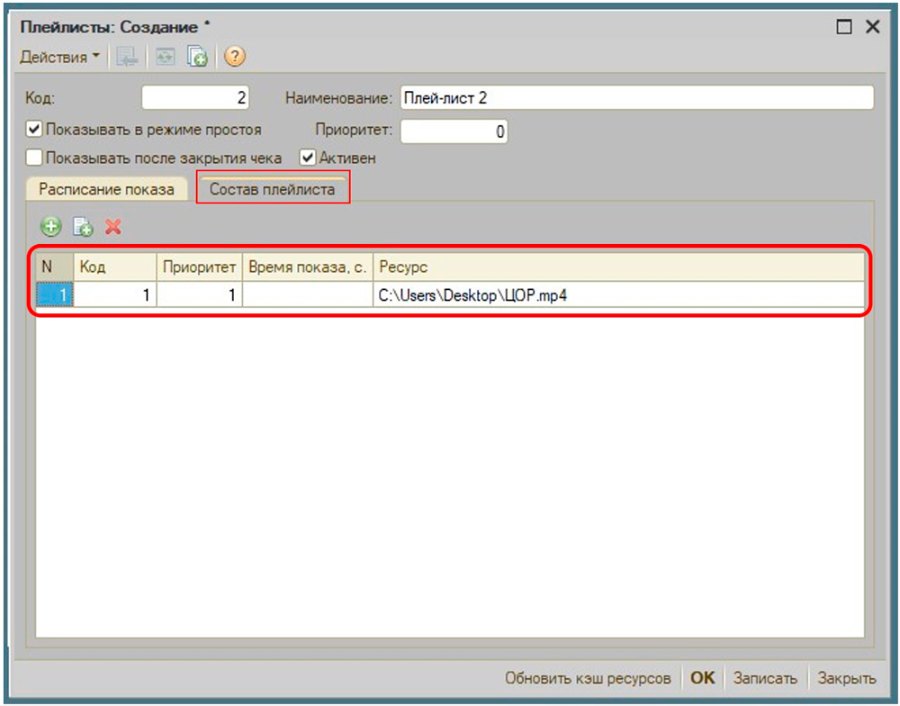Enable Показывать после закрытия чека checkbox
The image size is (900, 706).
coord(34,157)
